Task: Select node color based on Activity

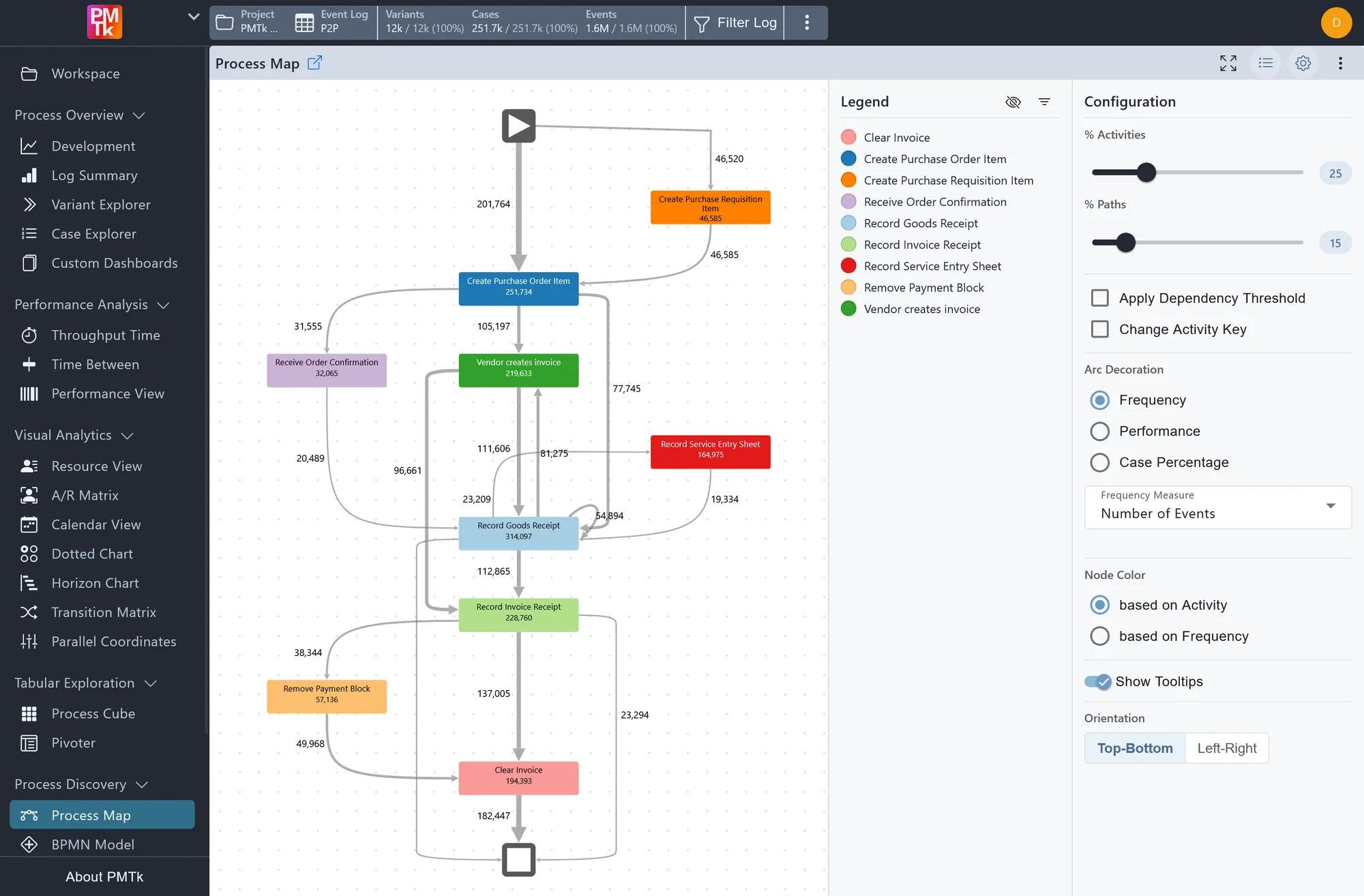Action: [1099, 605]
